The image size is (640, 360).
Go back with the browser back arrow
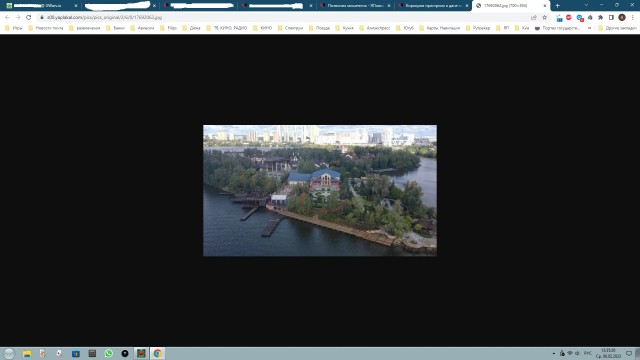[x=7, y=18]
